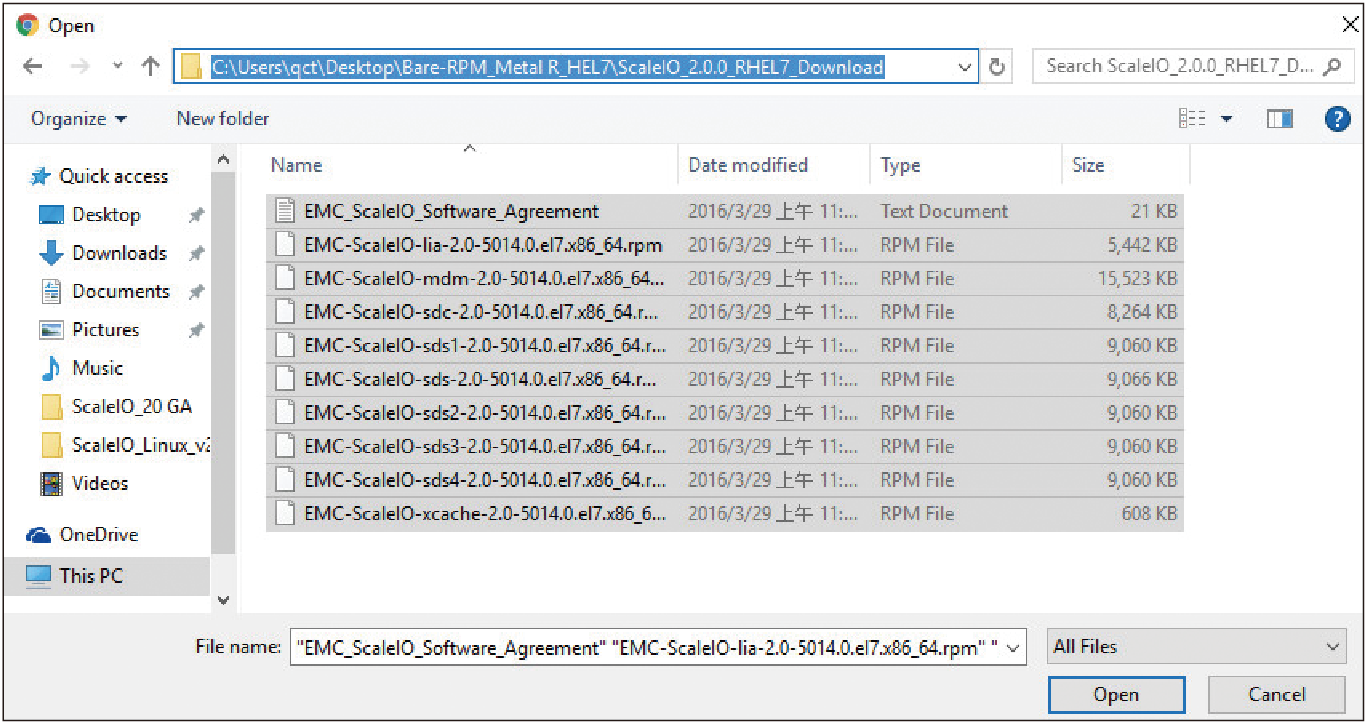
Task: Click the Text Document type cell
Action: [944, 212]
